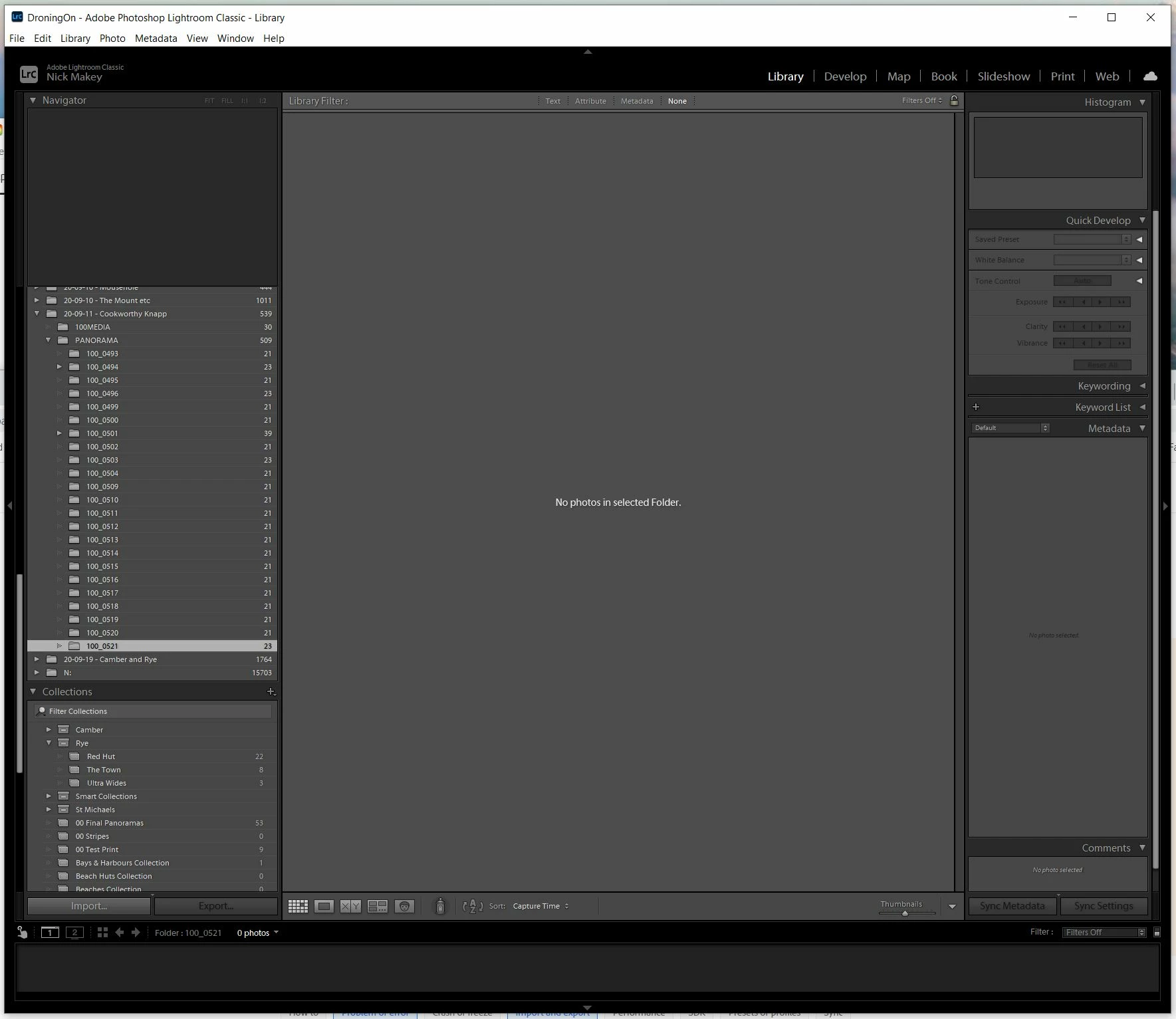Open Filters Off dropdown in Library Filter

point(922,100)
